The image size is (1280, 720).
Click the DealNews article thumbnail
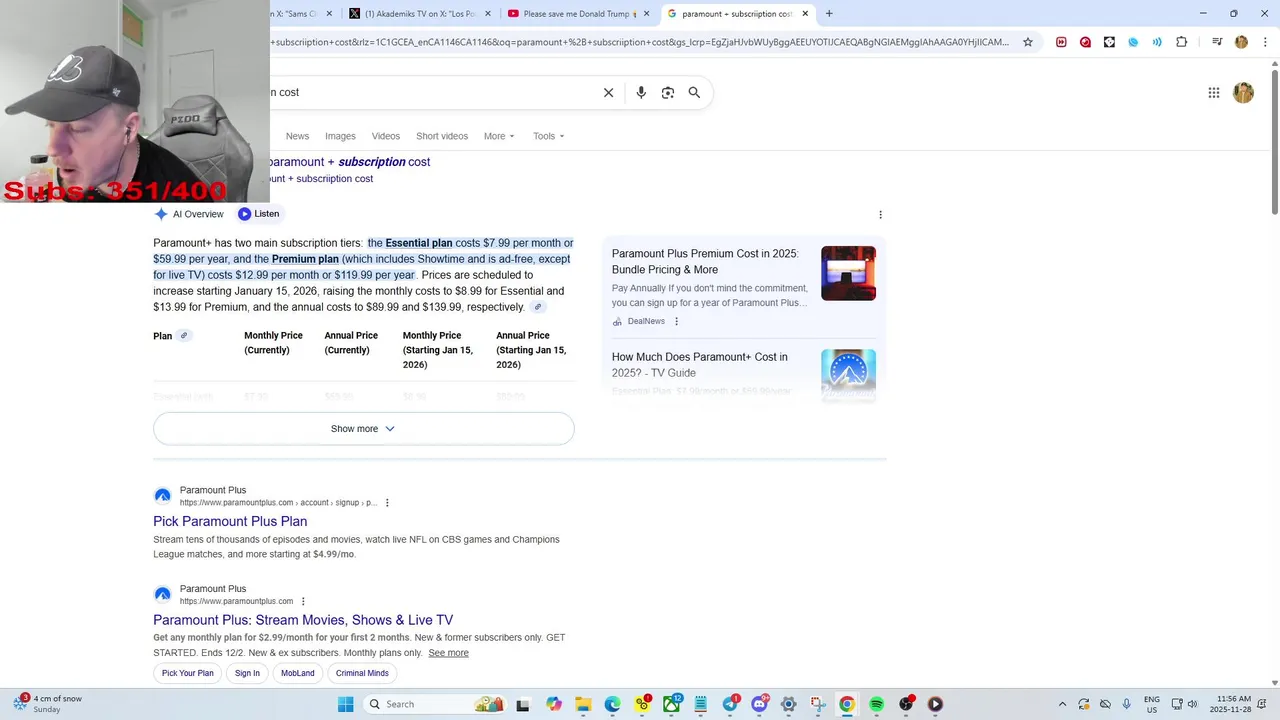pyautogui.click(x=848, y=273)
